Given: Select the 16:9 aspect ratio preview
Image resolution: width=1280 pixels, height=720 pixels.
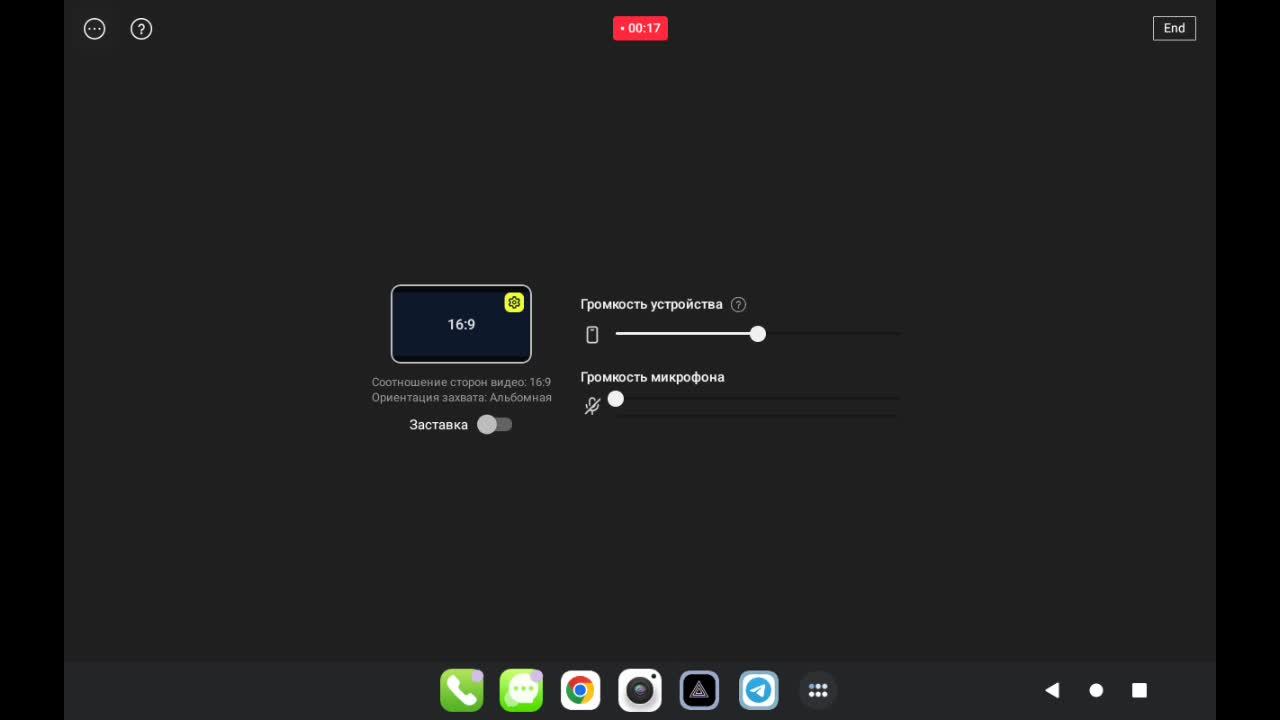Looking at the screenshot, I should 461,324.
